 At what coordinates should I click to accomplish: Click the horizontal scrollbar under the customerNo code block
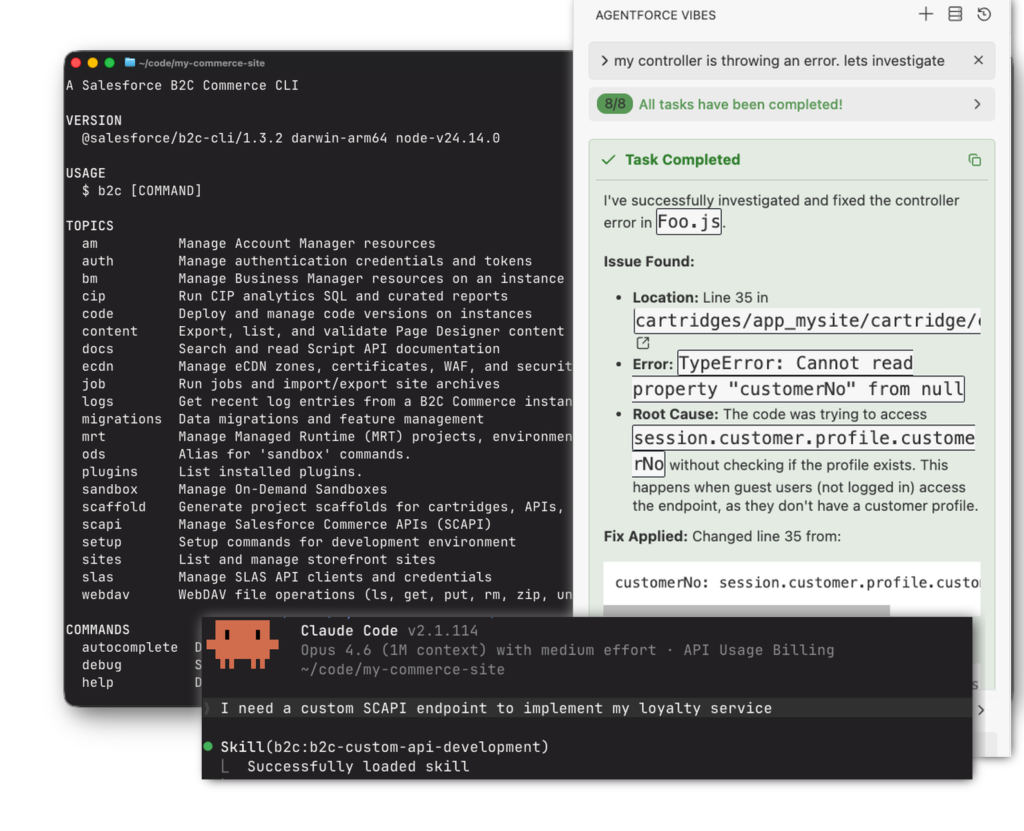coord(746,609)
